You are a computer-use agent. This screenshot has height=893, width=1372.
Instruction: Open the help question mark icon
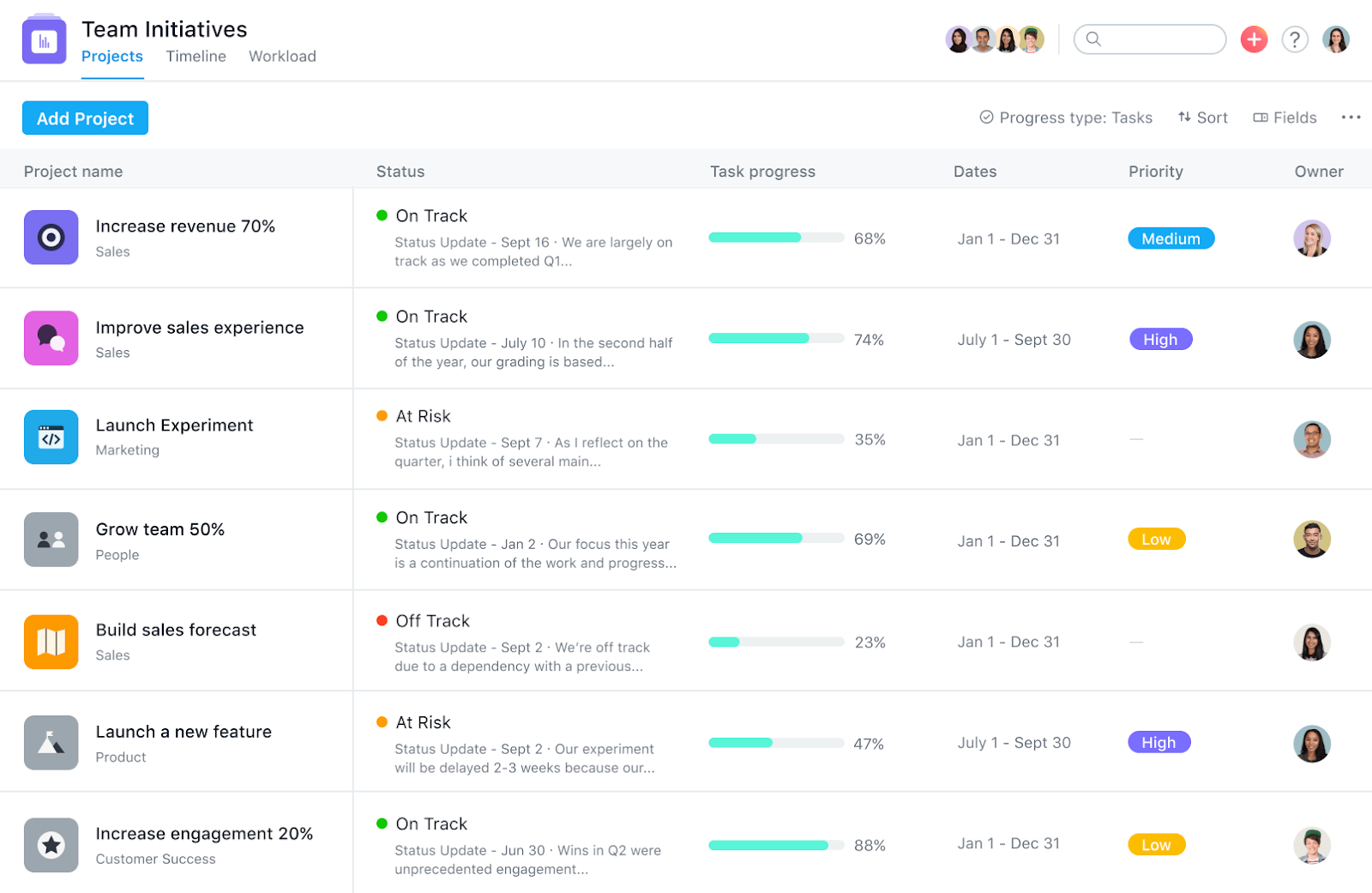[x=1295, y=39]
